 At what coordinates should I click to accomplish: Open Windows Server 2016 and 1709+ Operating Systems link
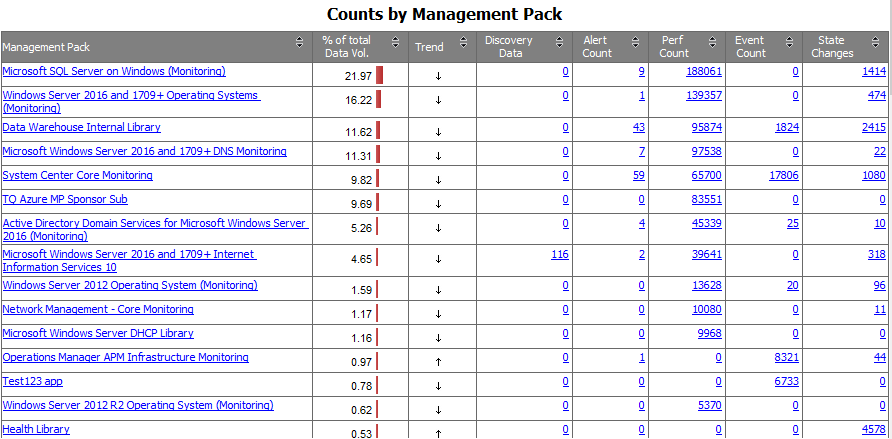[x=131, y=102]
